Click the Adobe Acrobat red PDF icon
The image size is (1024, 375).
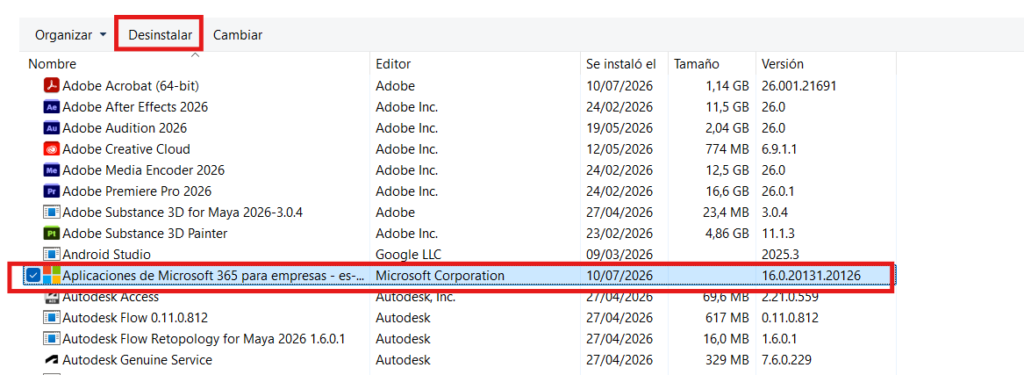(52, 86)
